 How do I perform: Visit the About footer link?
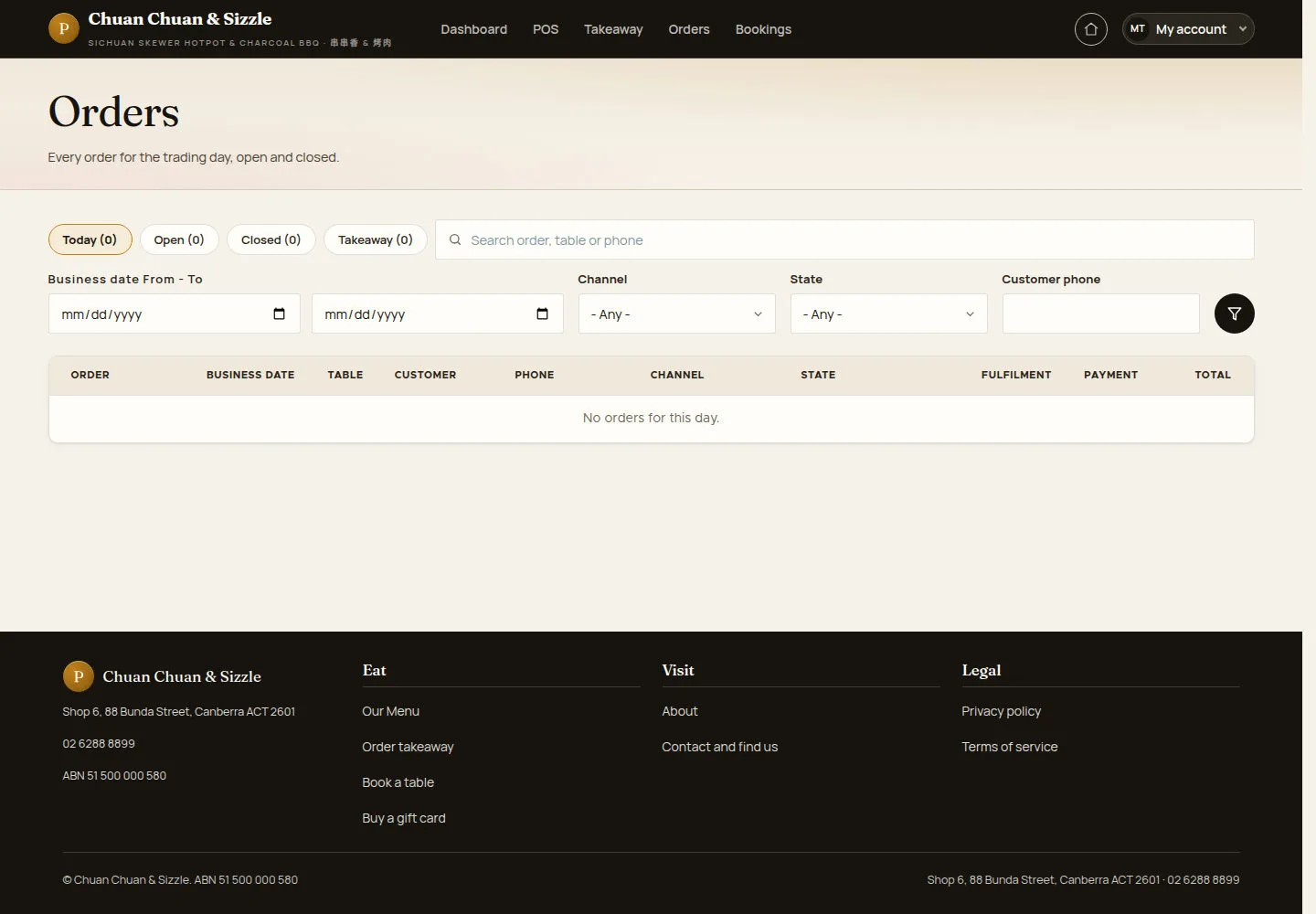click(x=679, y=711)
